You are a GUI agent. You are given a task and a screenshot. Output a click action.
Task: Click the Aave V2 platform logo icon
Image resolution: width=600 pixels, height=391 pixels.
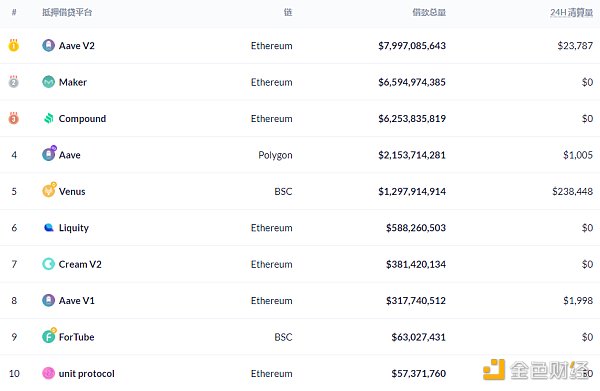point(48,46)
